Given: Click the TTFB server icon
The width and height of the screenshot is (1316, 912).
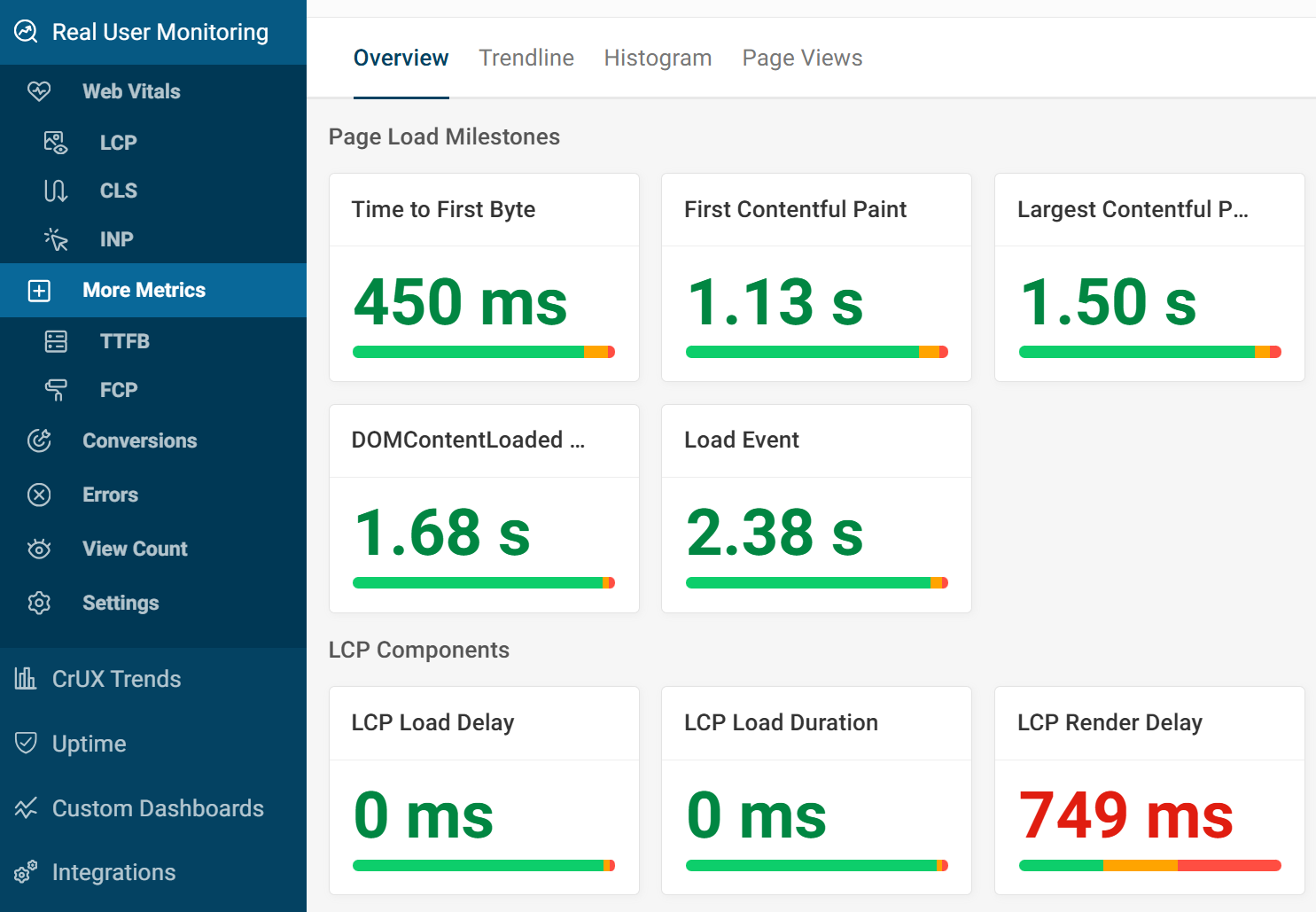Looking at the screenshot, I should 56,341.
